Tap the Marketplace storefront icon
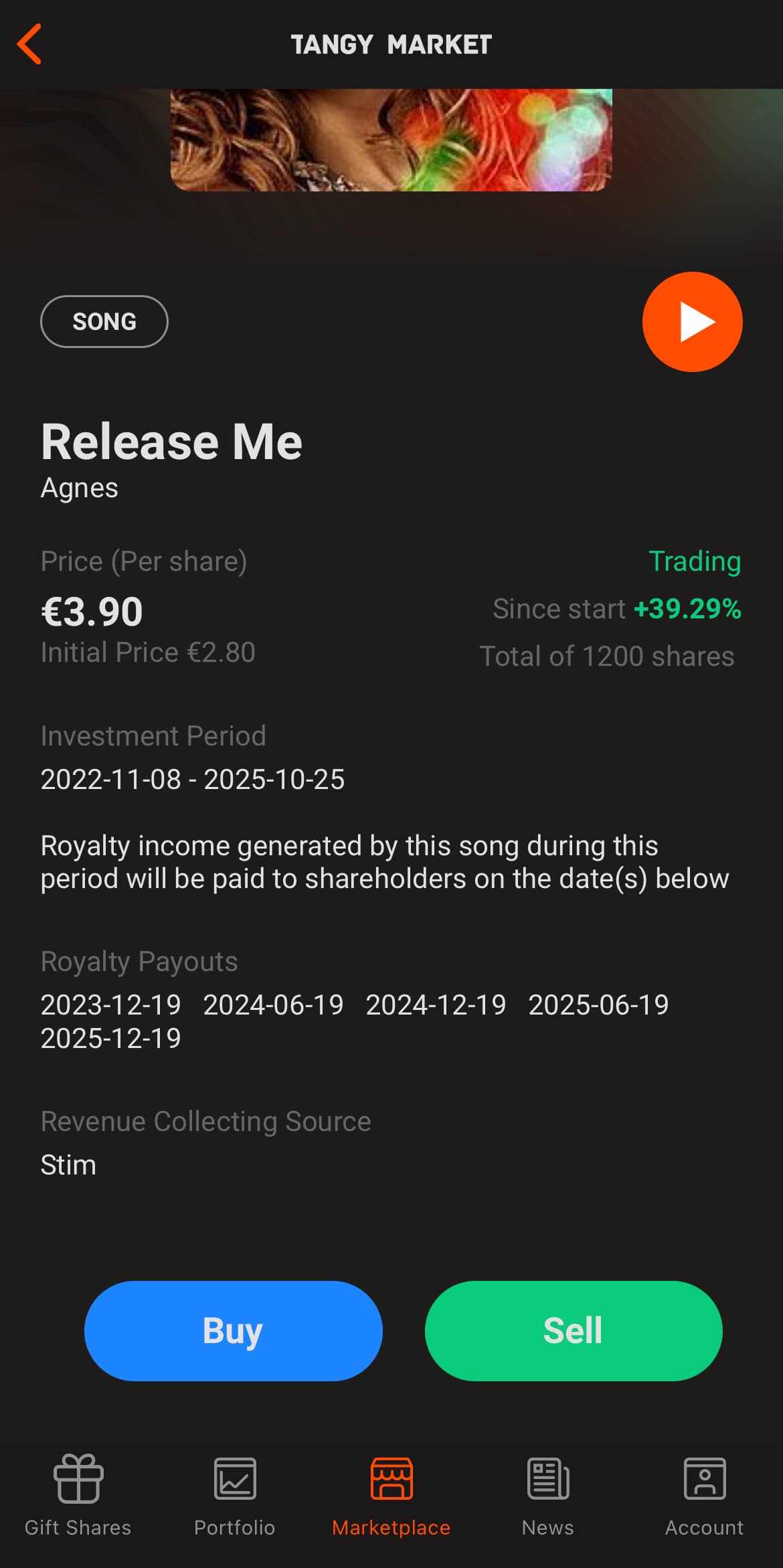This screenshot has height=1568, width=783. [x=391, y=1479]
